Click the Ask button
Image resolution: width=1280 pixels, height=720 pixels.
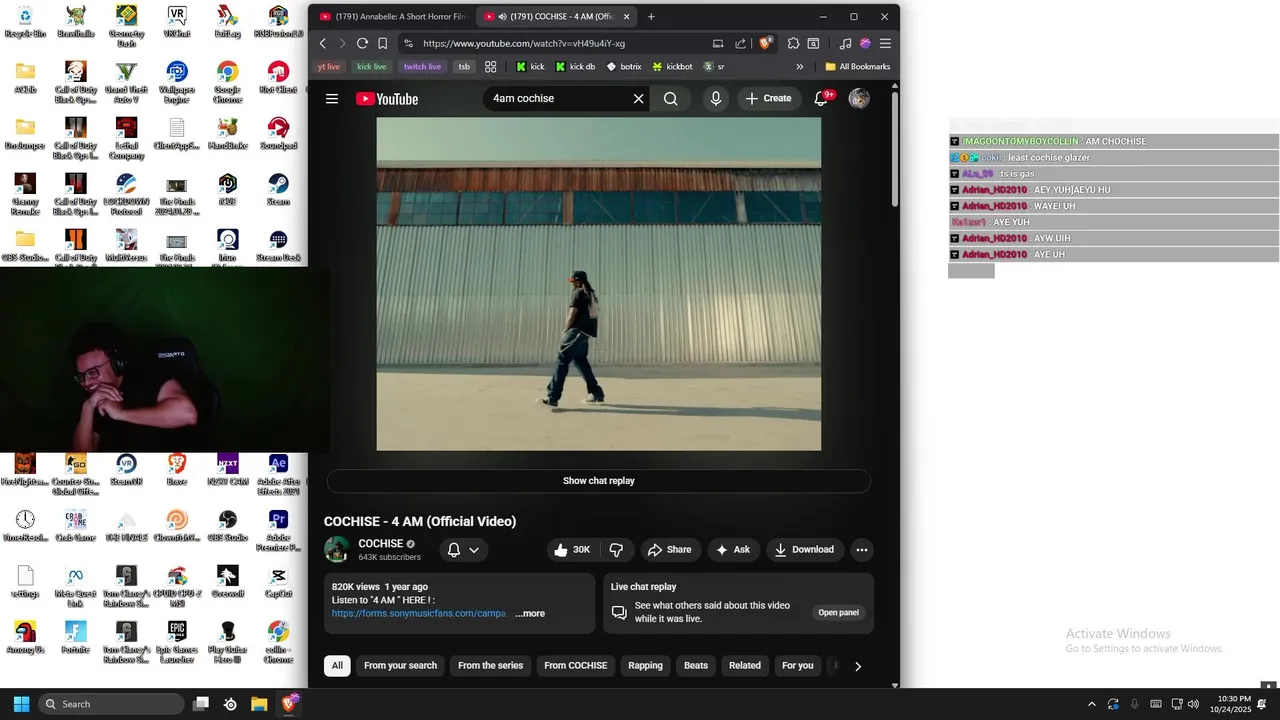point(732,550)
